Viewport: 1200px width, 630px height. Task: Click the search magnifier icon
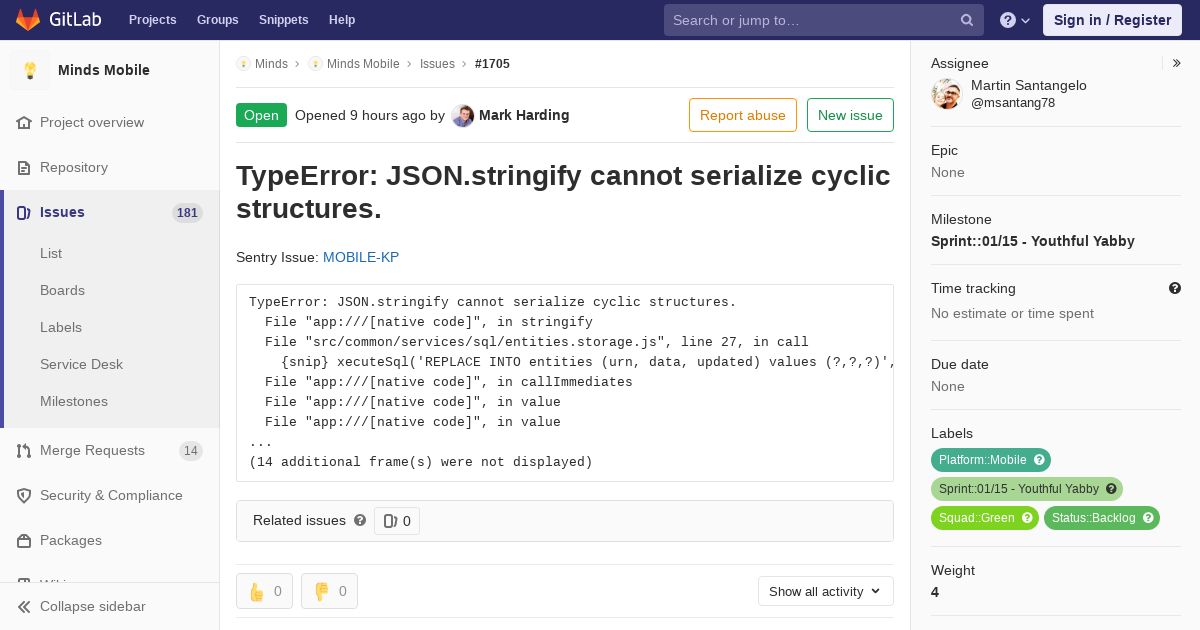pos(967,20)
